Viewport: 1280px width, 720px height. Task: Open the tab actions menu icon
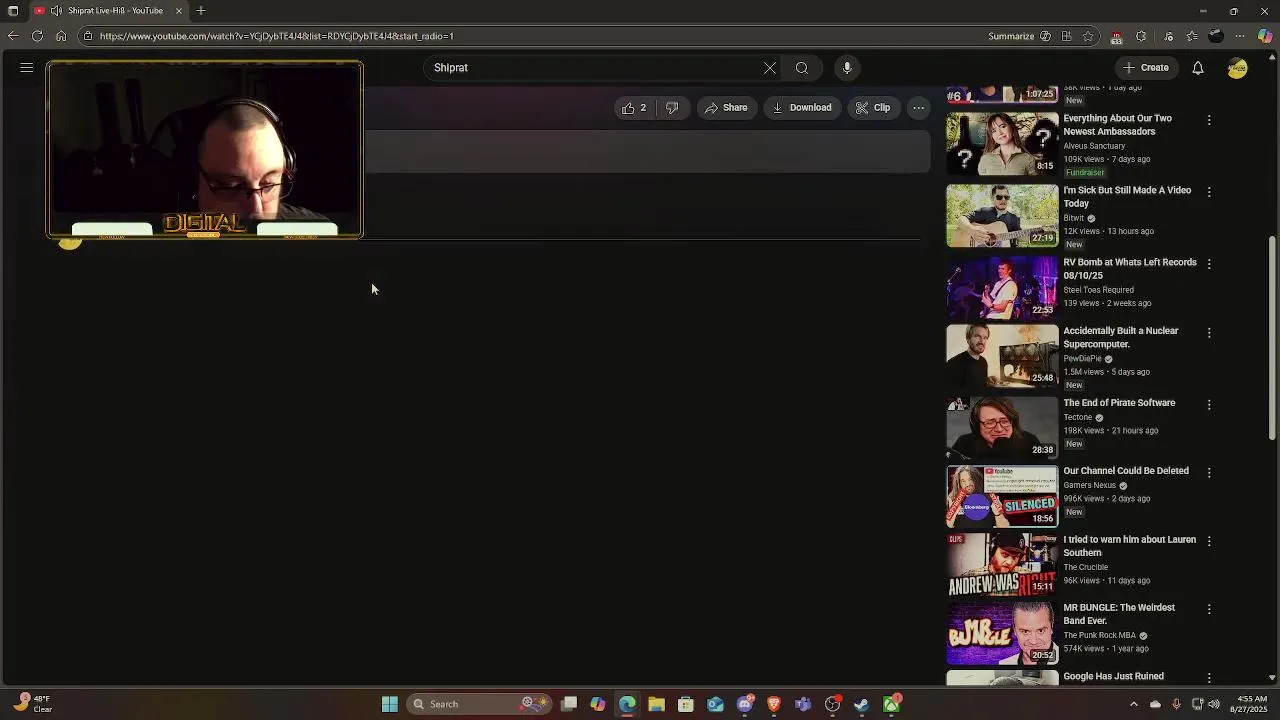[x=13, y=11]
